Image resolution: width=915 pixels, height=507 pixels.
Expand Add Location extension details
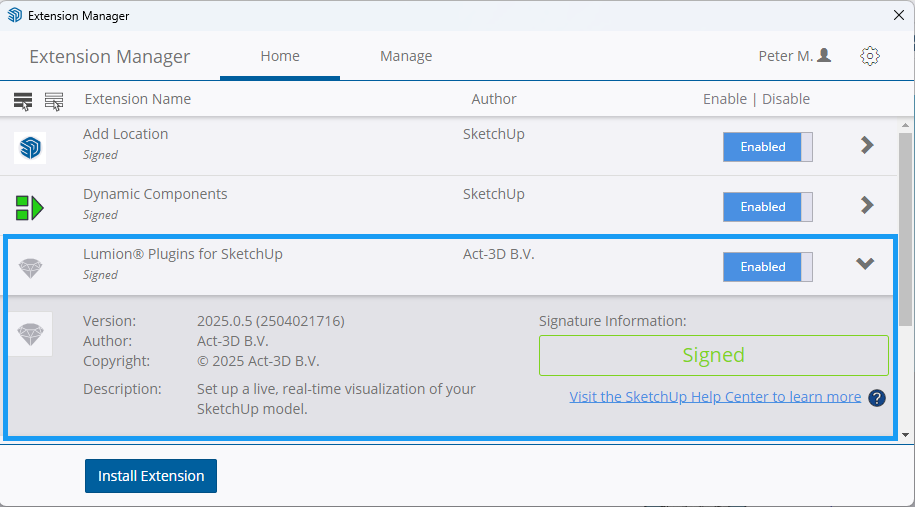coord(866,146)
